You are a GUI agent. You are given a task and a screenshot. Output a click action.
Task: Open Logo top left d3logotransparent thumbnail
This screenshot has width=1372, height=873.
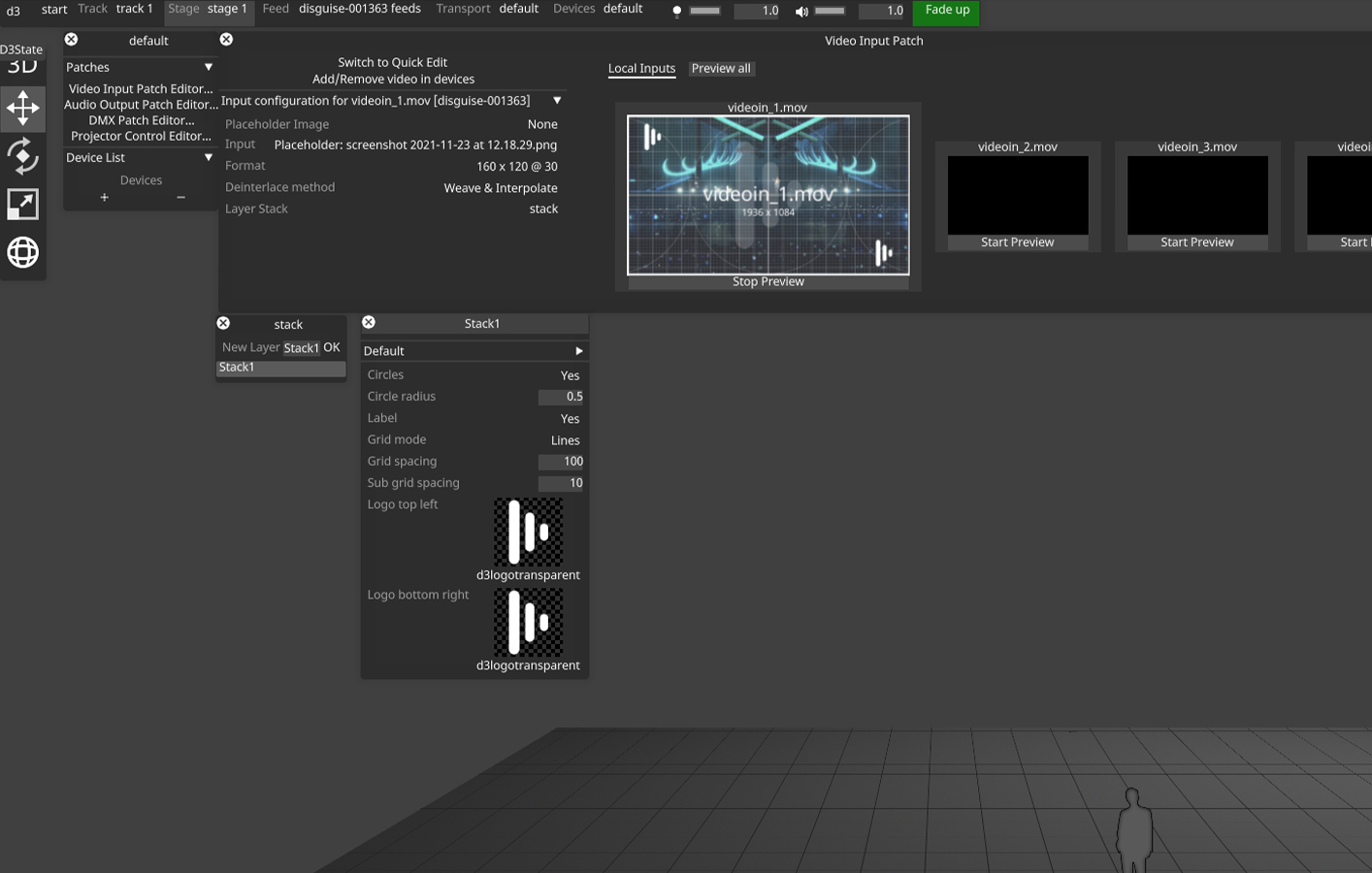(528, 532)
